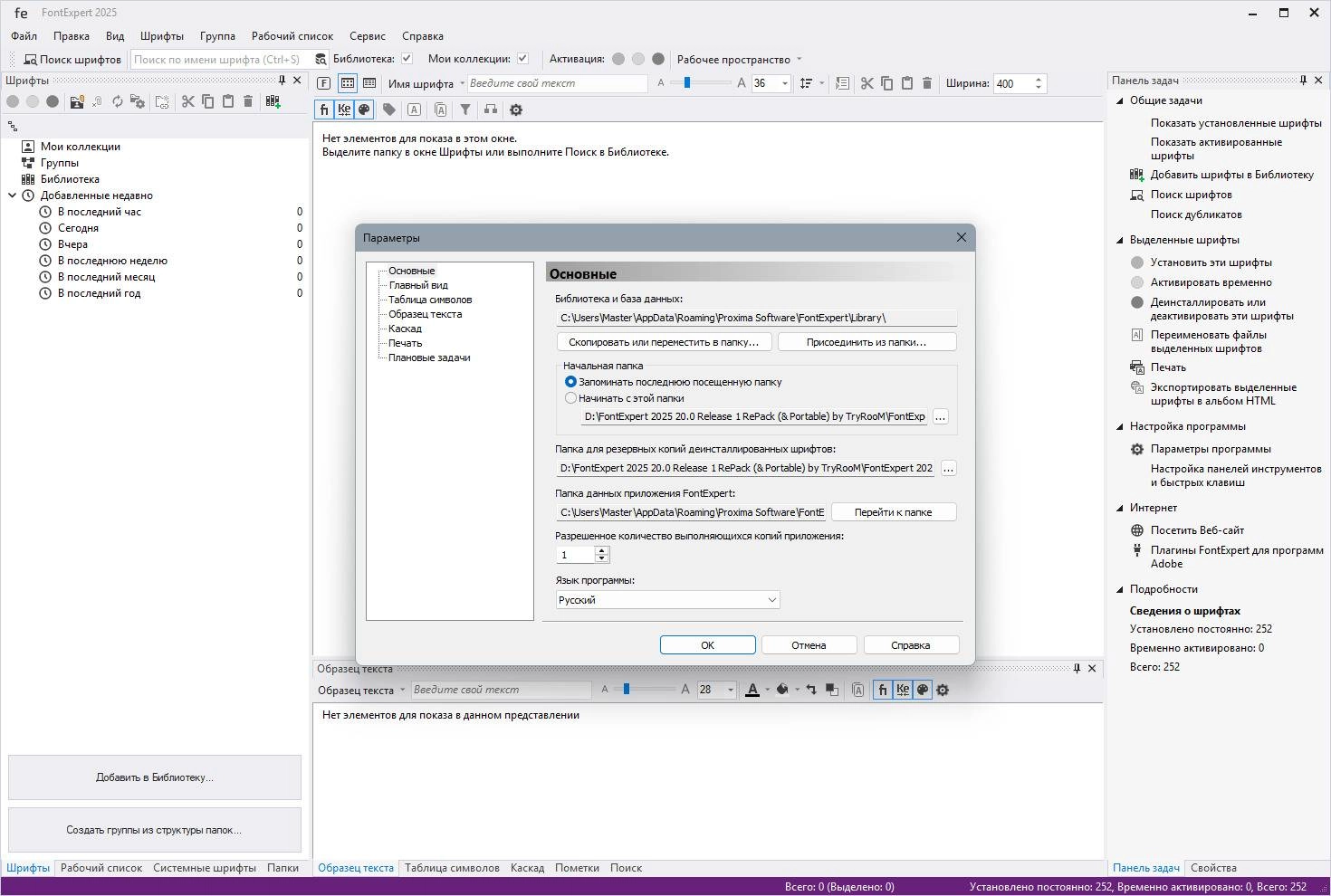Click the filter funnel icon in the view toolbar

[464, 110]
